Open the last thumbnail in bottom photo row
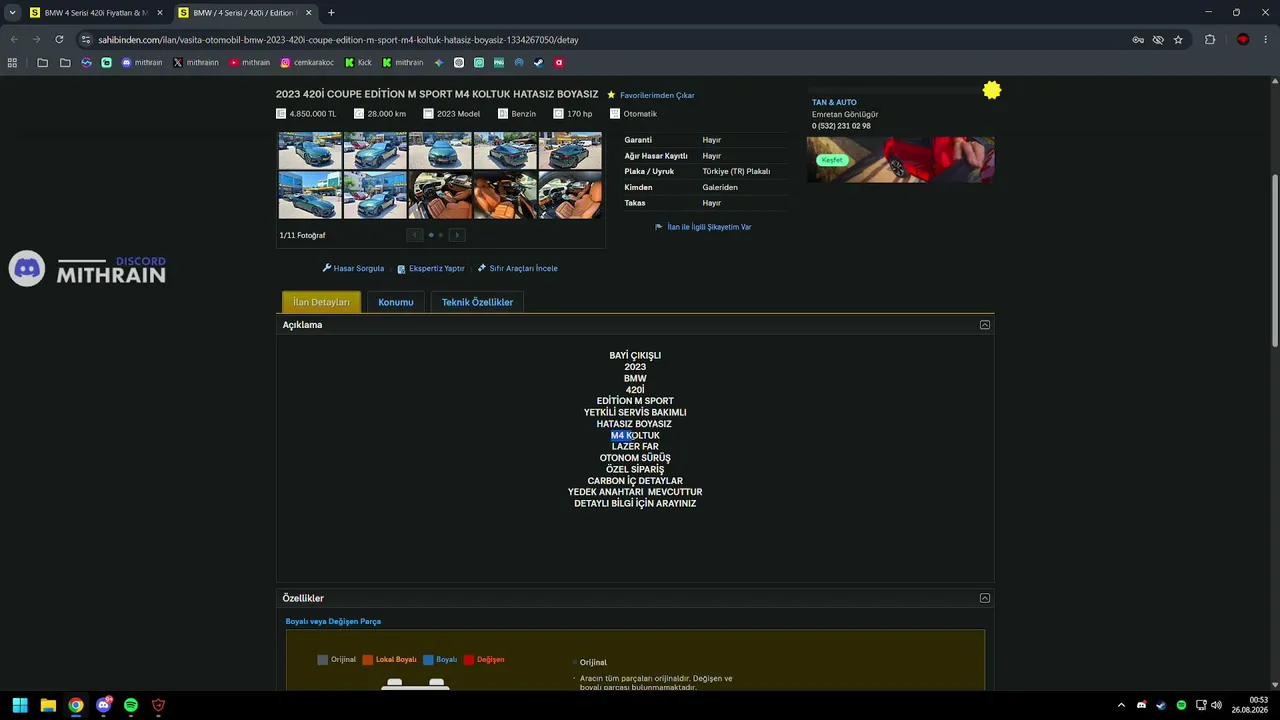 click(570, 195)
